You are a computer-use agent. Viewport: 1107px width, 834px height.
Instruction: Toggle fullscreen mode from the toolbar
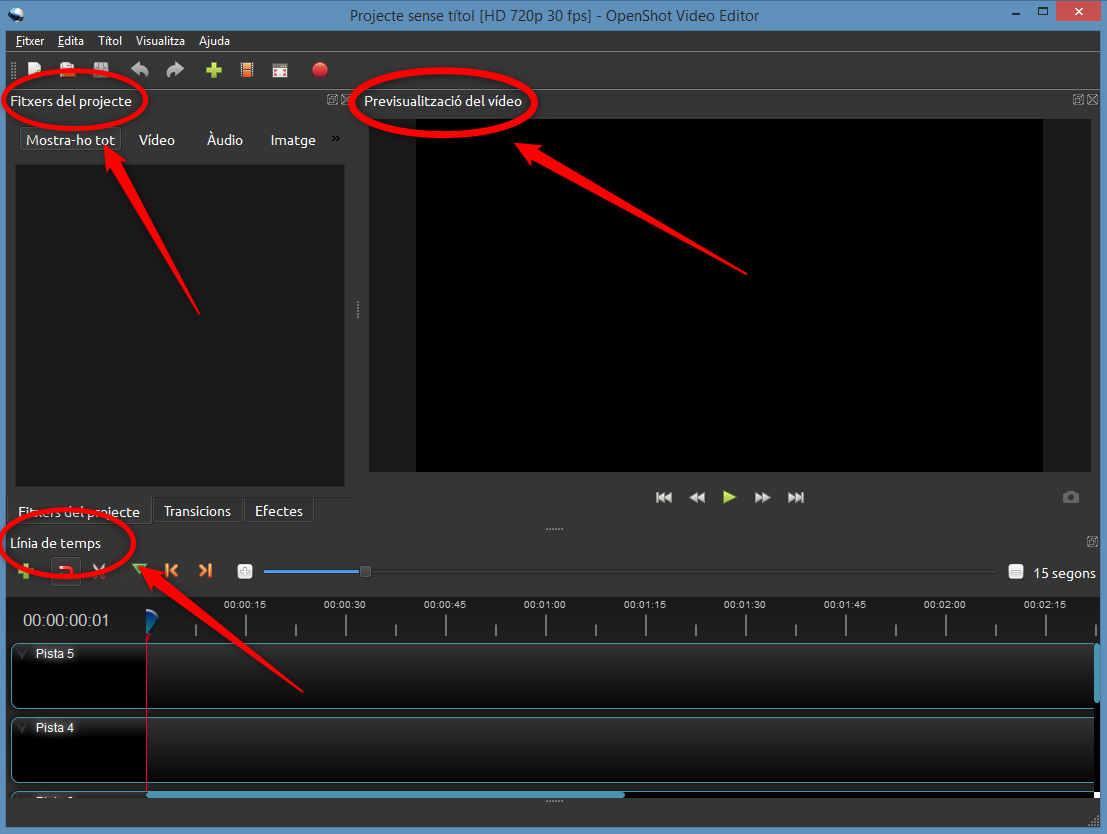[280, 70]
